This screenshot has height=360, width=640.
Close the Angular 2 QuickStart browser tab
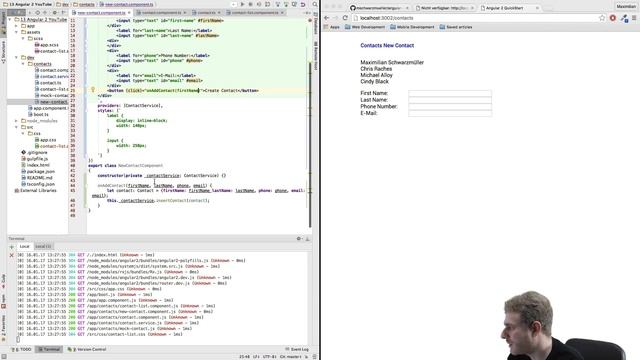(537, 8)
